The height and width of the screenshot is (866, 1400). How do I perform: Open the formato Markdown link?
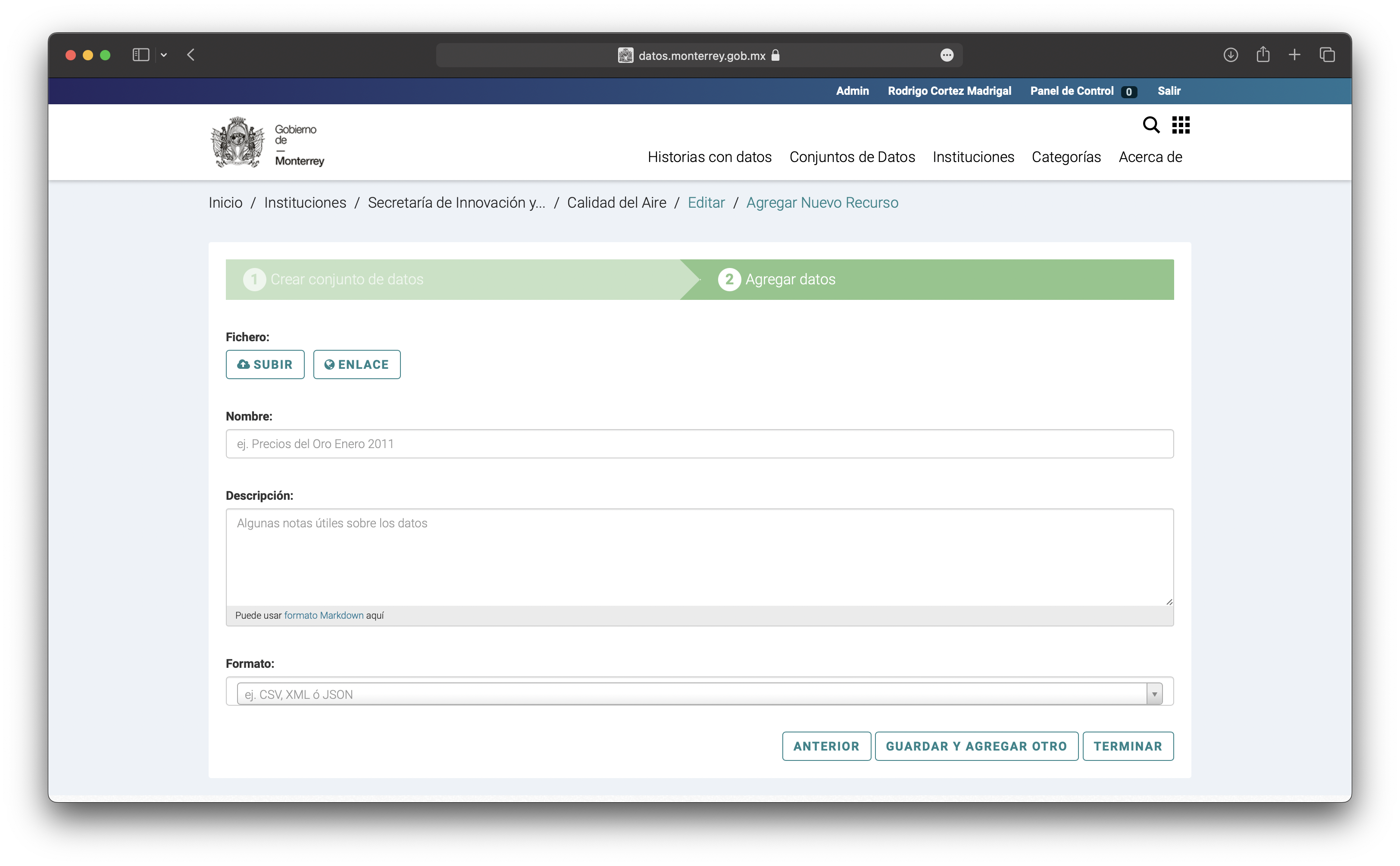coord(324,615)
